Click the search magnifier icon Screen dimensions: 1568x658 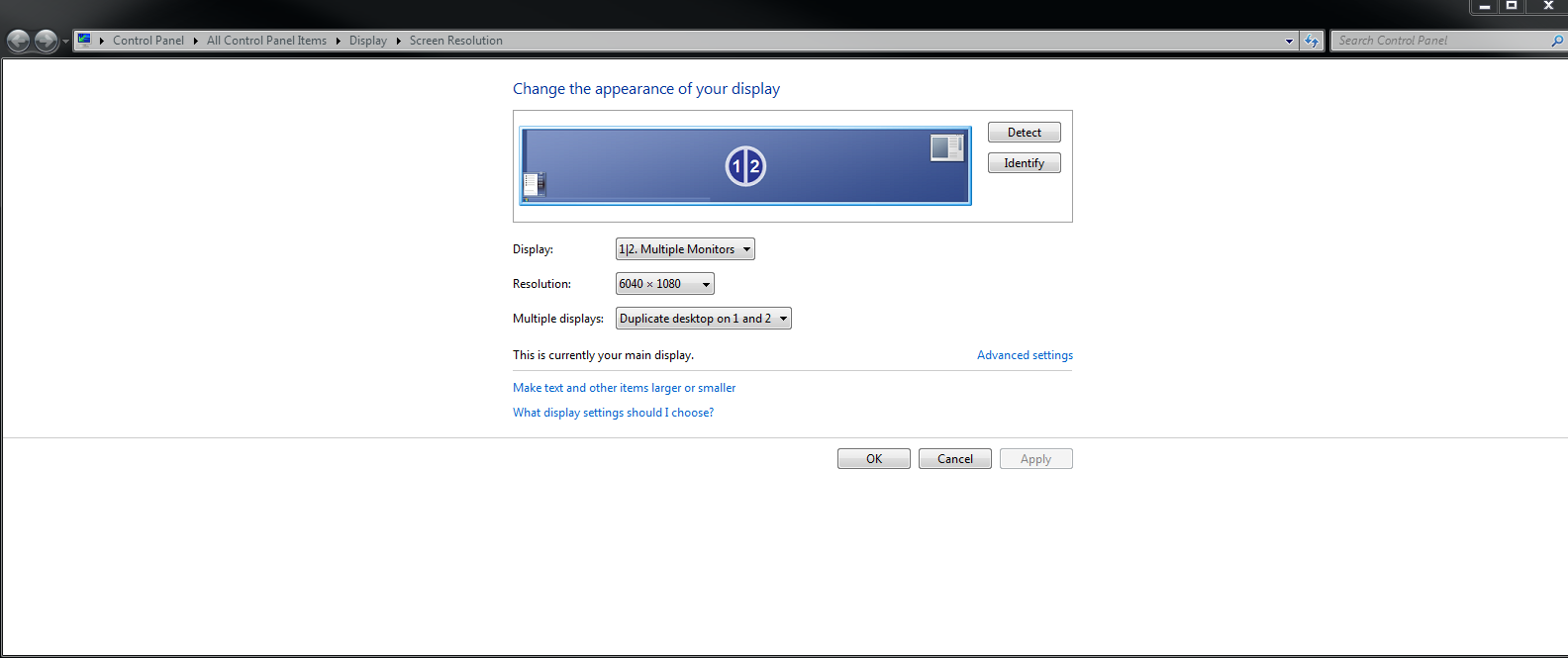[1556, 41]
